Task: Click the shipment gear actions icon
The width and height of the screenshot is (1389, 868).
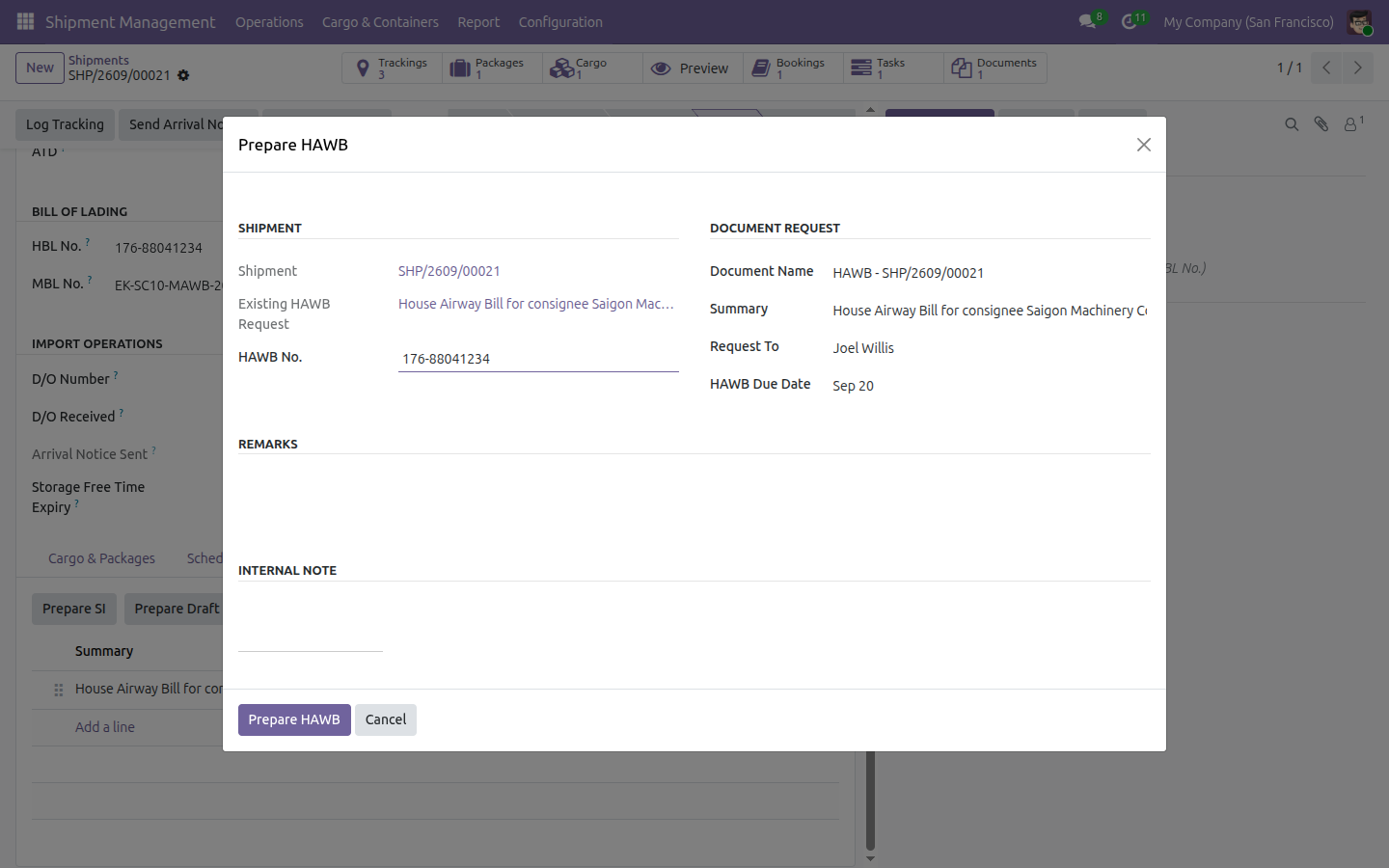Action: coord(183,75)
